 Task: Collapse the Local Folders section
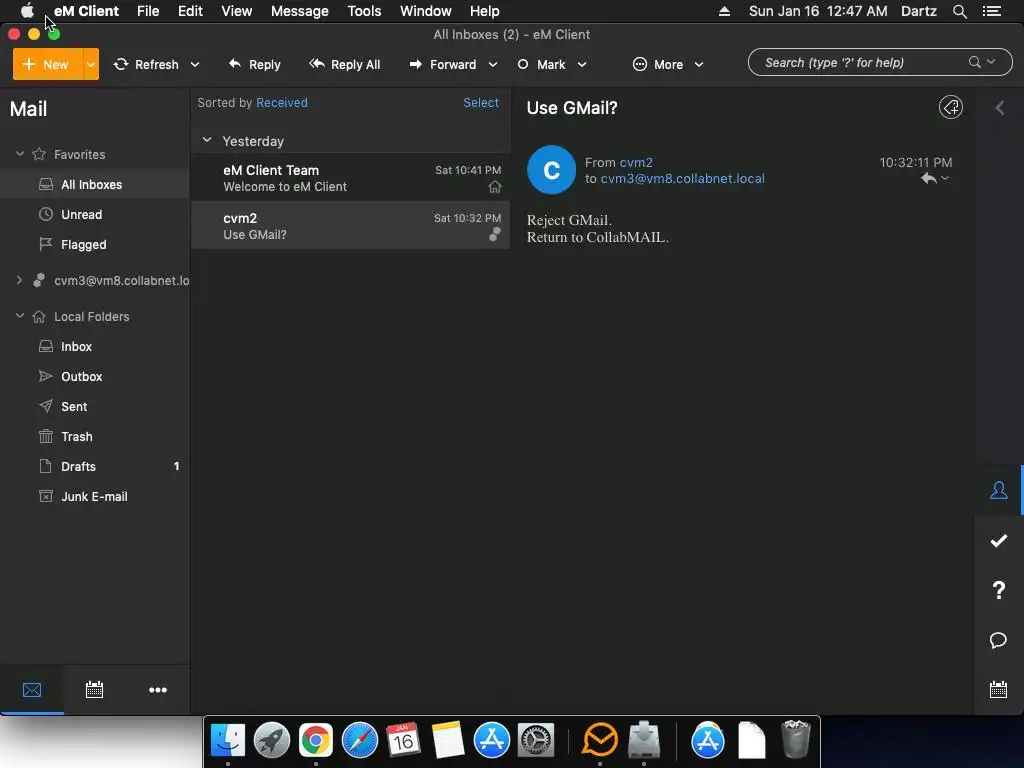(20, 316)
